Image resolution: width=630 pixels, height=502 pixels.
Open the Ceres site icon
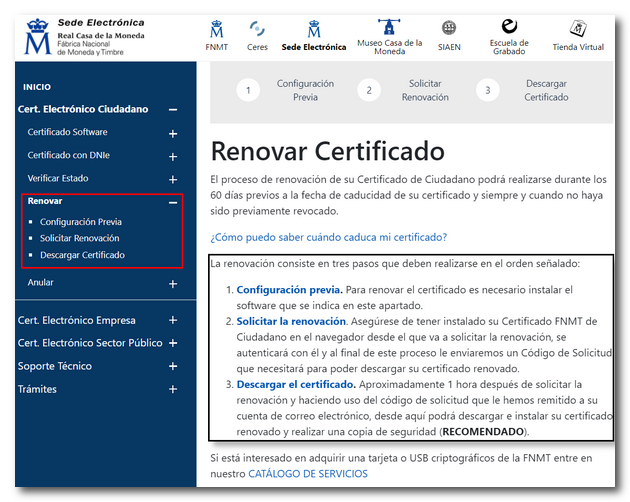(x=257, y=29)
